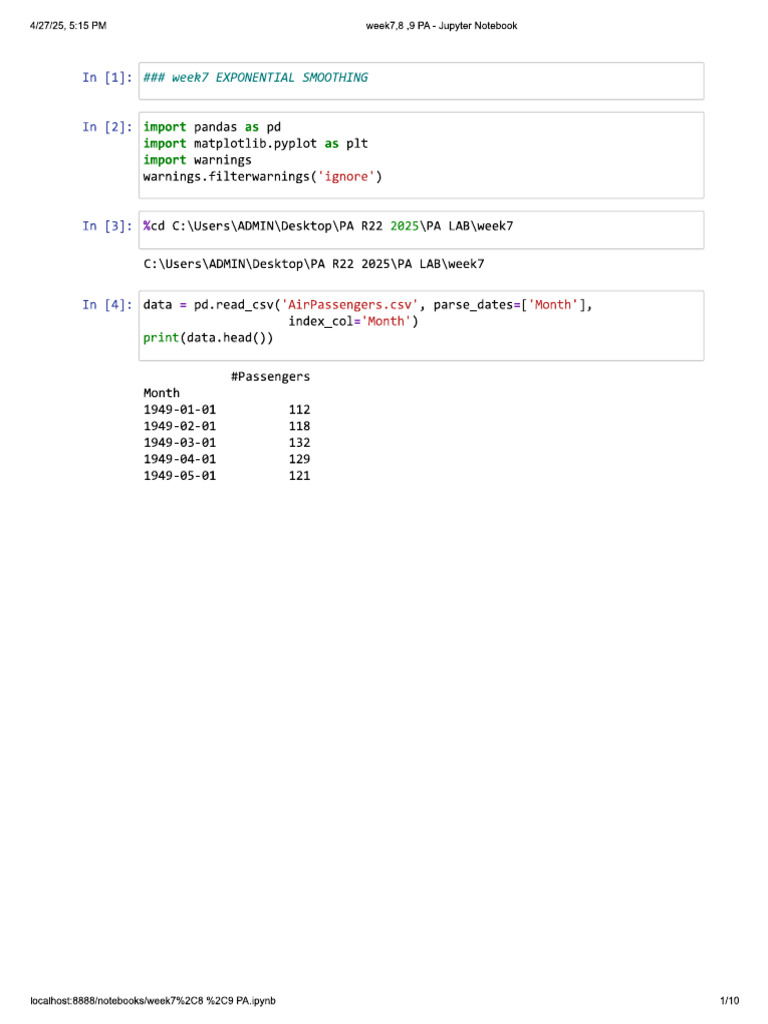The image size is (768, 1024).
Task: Click the '1/10' page number
Action: point(729,1000)
